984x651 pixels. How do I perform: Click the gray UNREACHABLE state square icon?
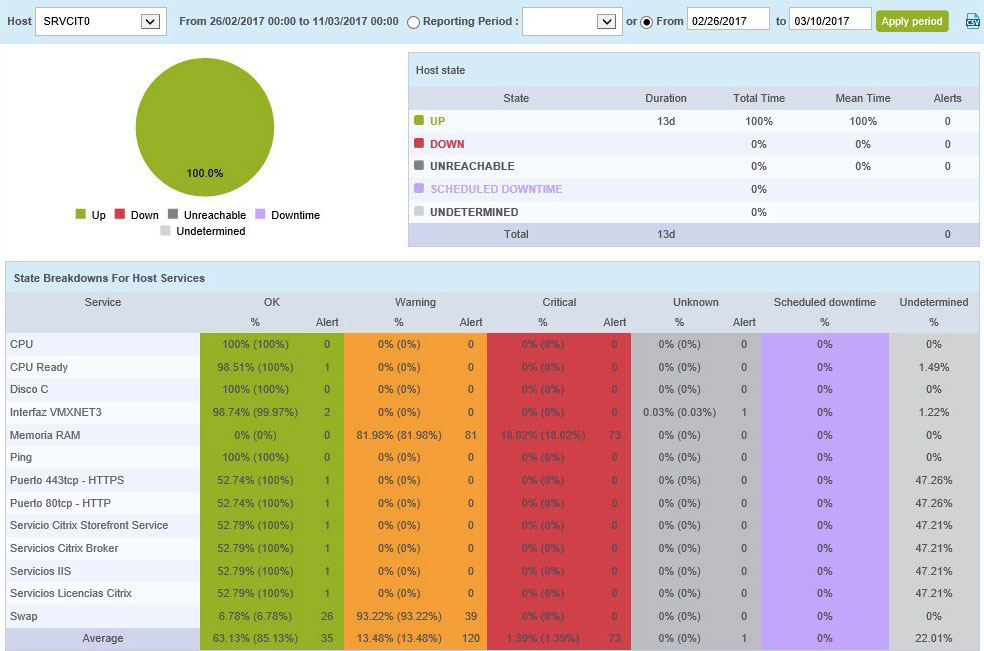tap(419, 166)
